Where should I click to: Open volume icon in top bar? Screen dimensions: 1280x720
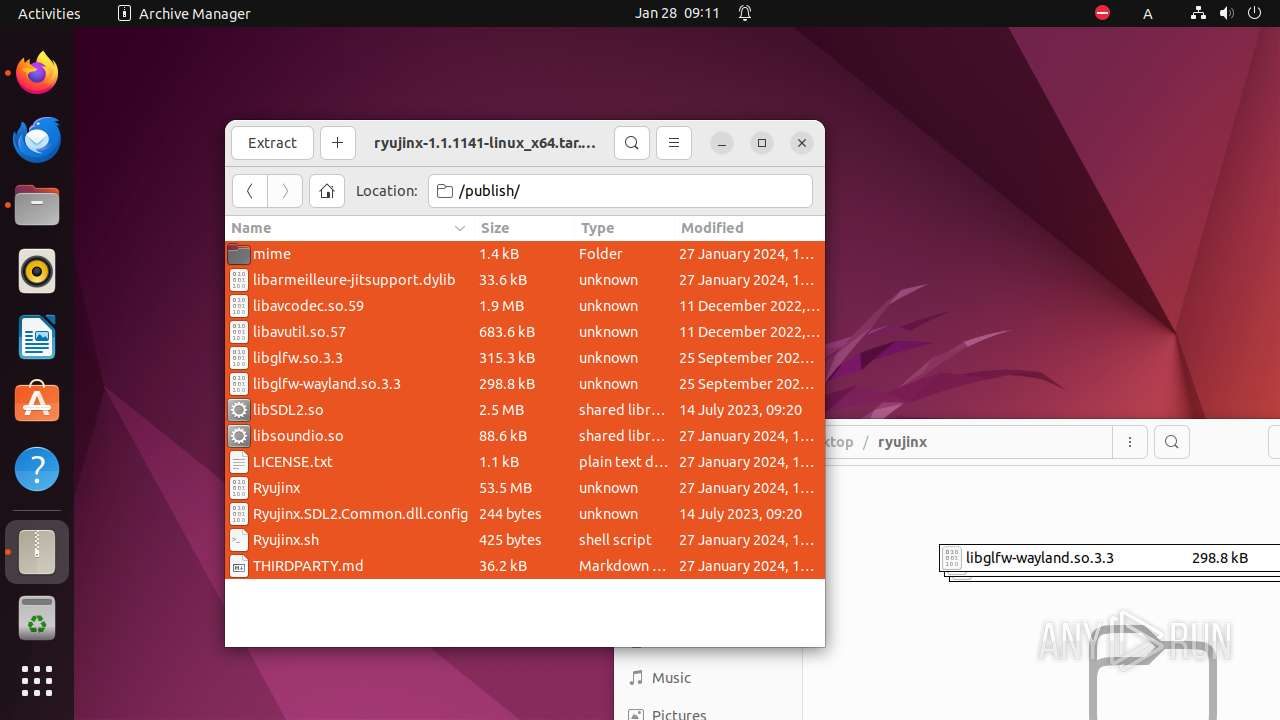pyautogui.click(x=1226, y=13)
